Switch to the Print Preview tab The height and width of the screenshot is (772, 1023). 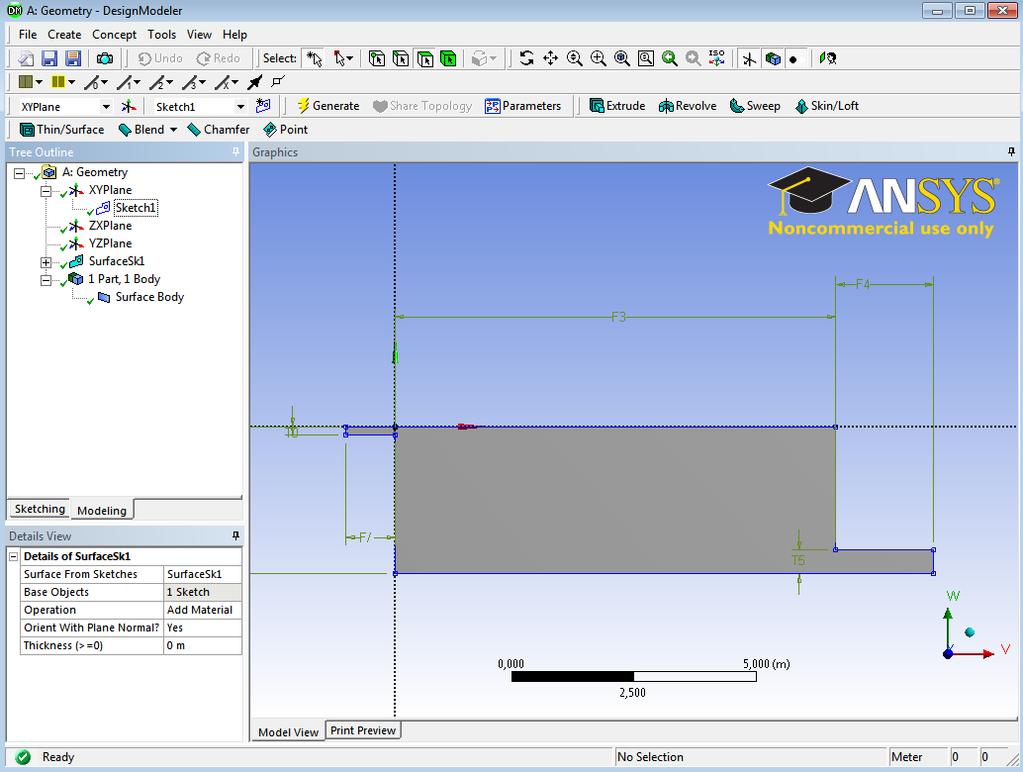point(363,730)
